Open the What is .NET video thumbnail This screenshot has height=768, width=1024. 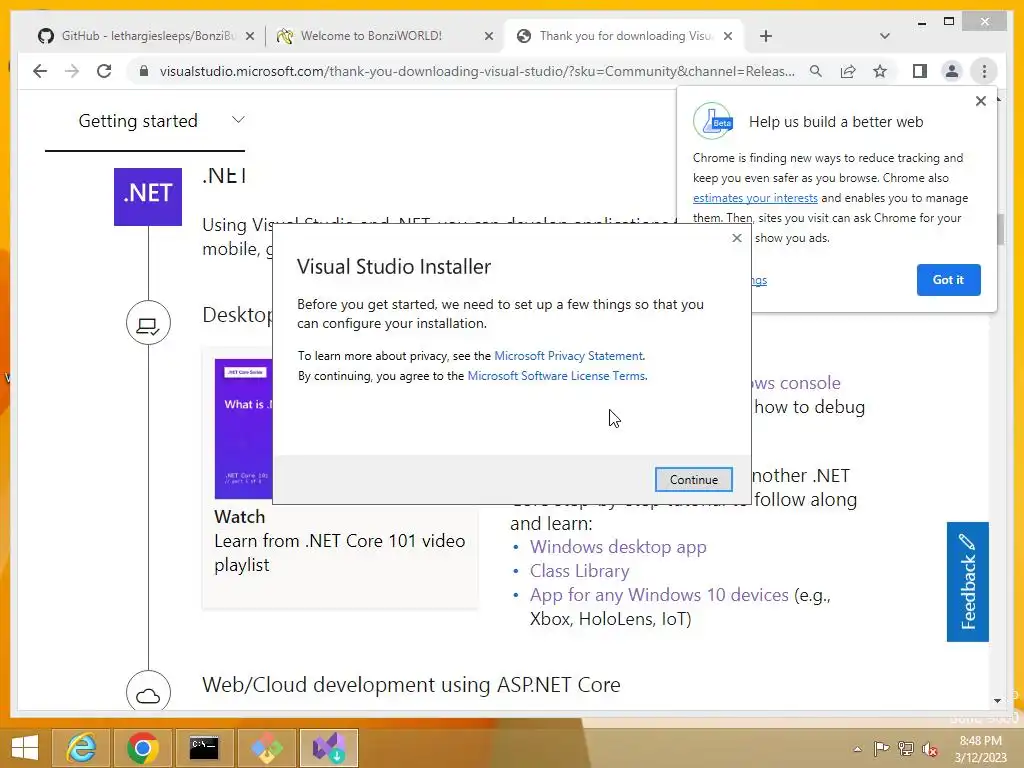click(243, 428)
